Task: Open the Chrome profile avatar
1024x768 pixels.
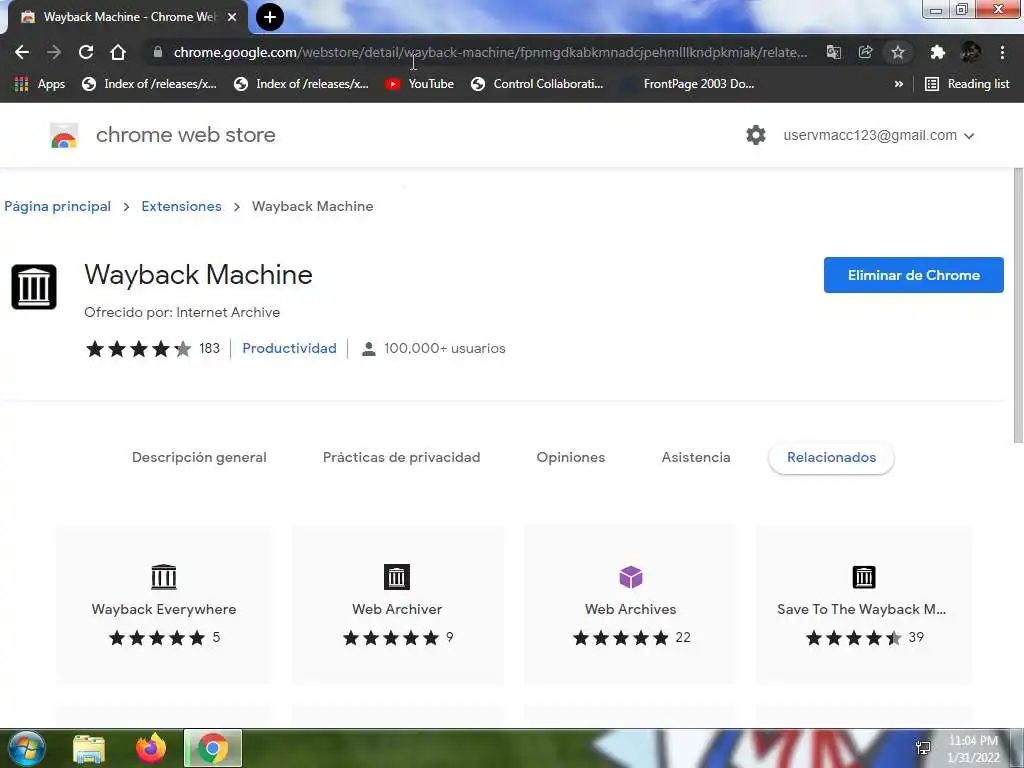Action: pyautogui.click(x=970, y=52)
